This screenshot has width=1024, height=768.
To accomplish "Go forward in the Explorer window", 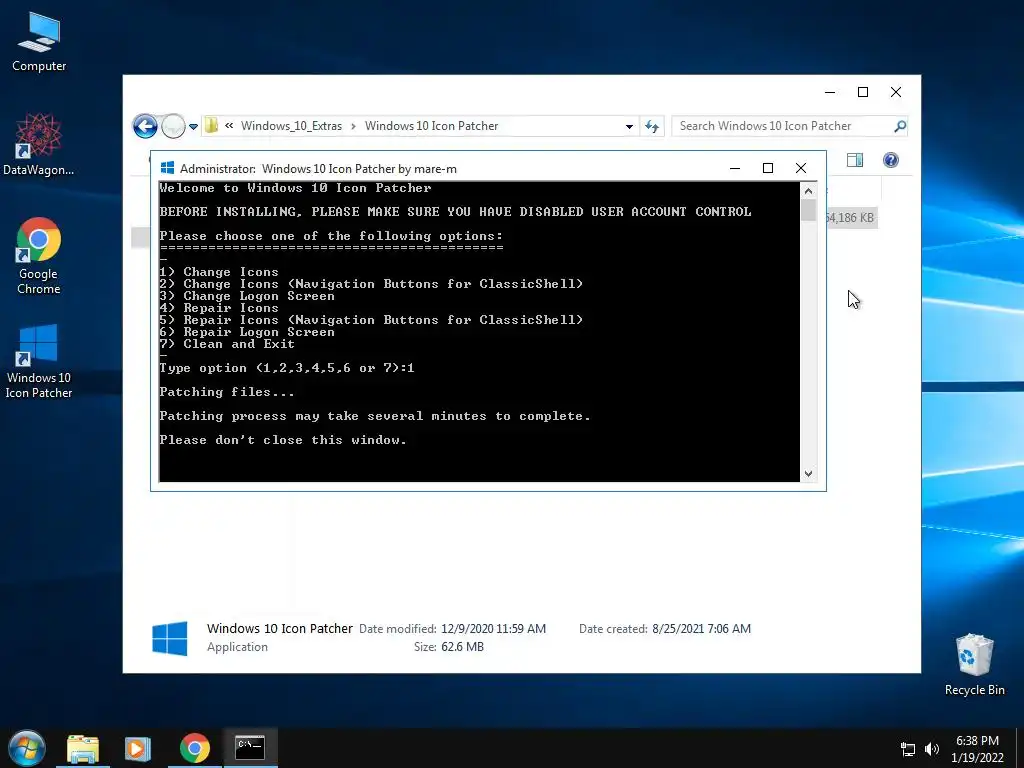I will tap(173, 126).
